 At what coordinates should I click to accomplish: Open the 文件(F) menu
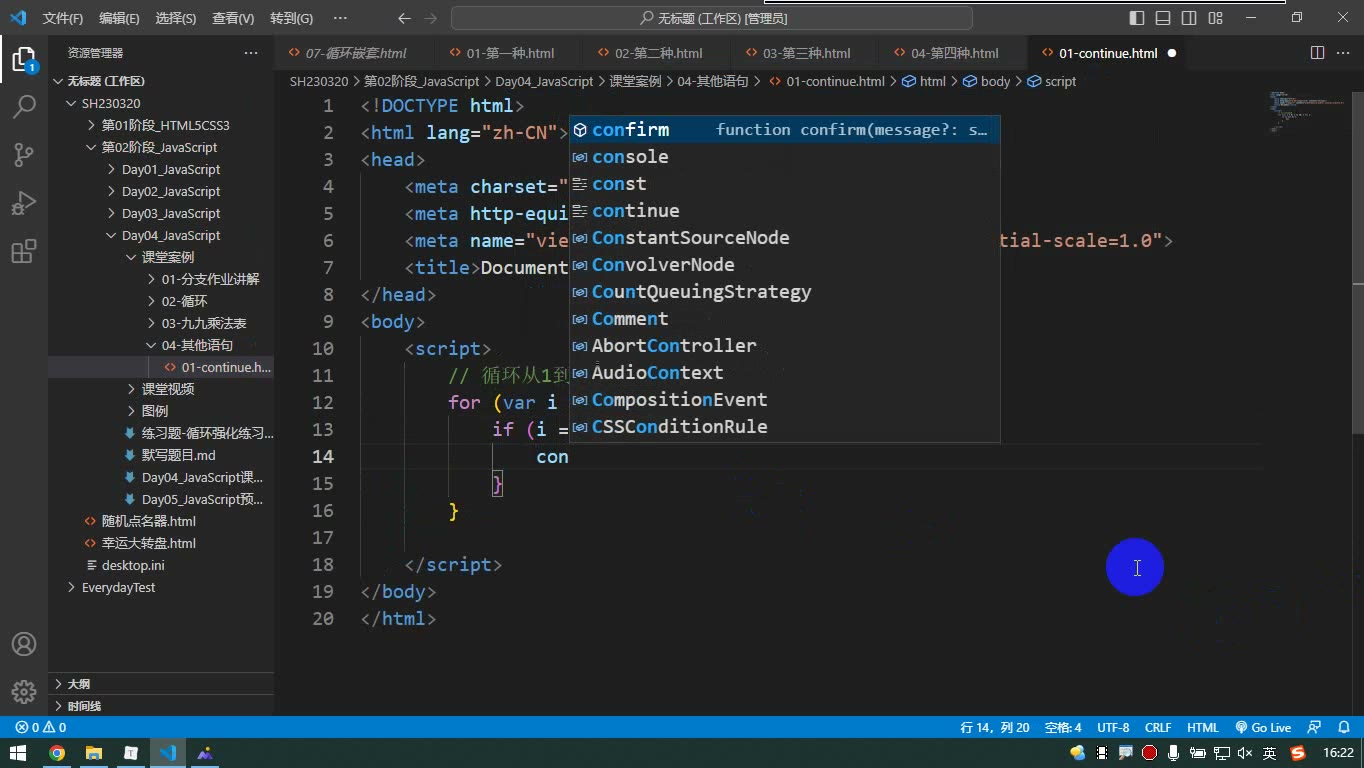(63, 18)
